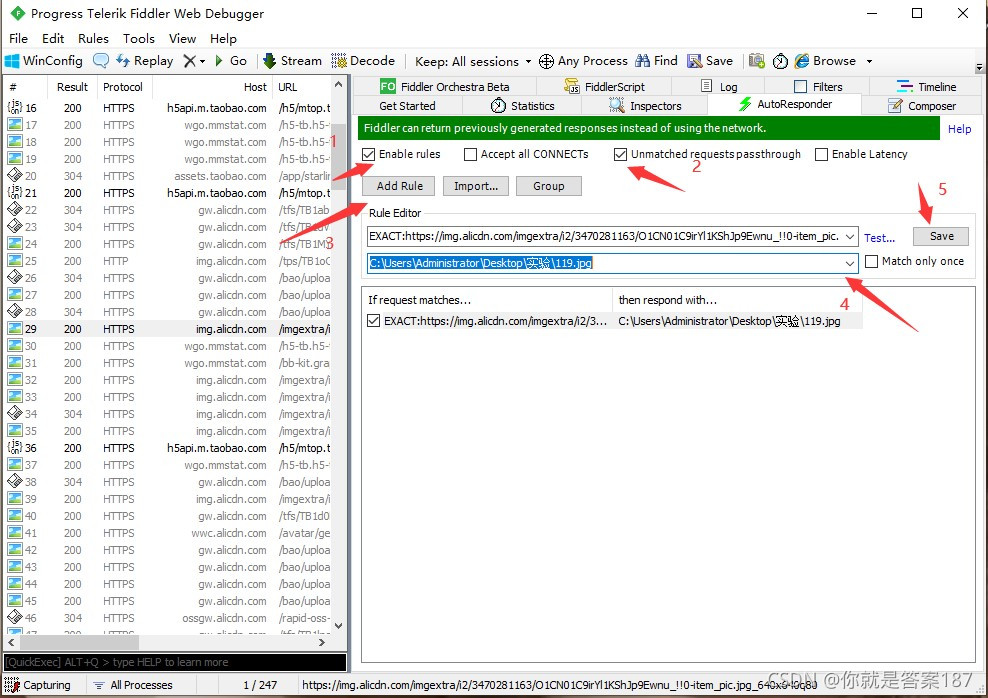This screenshot has height=698, width=988.
Task: Click the Add Rule button
Action: [x=399, y=186]
